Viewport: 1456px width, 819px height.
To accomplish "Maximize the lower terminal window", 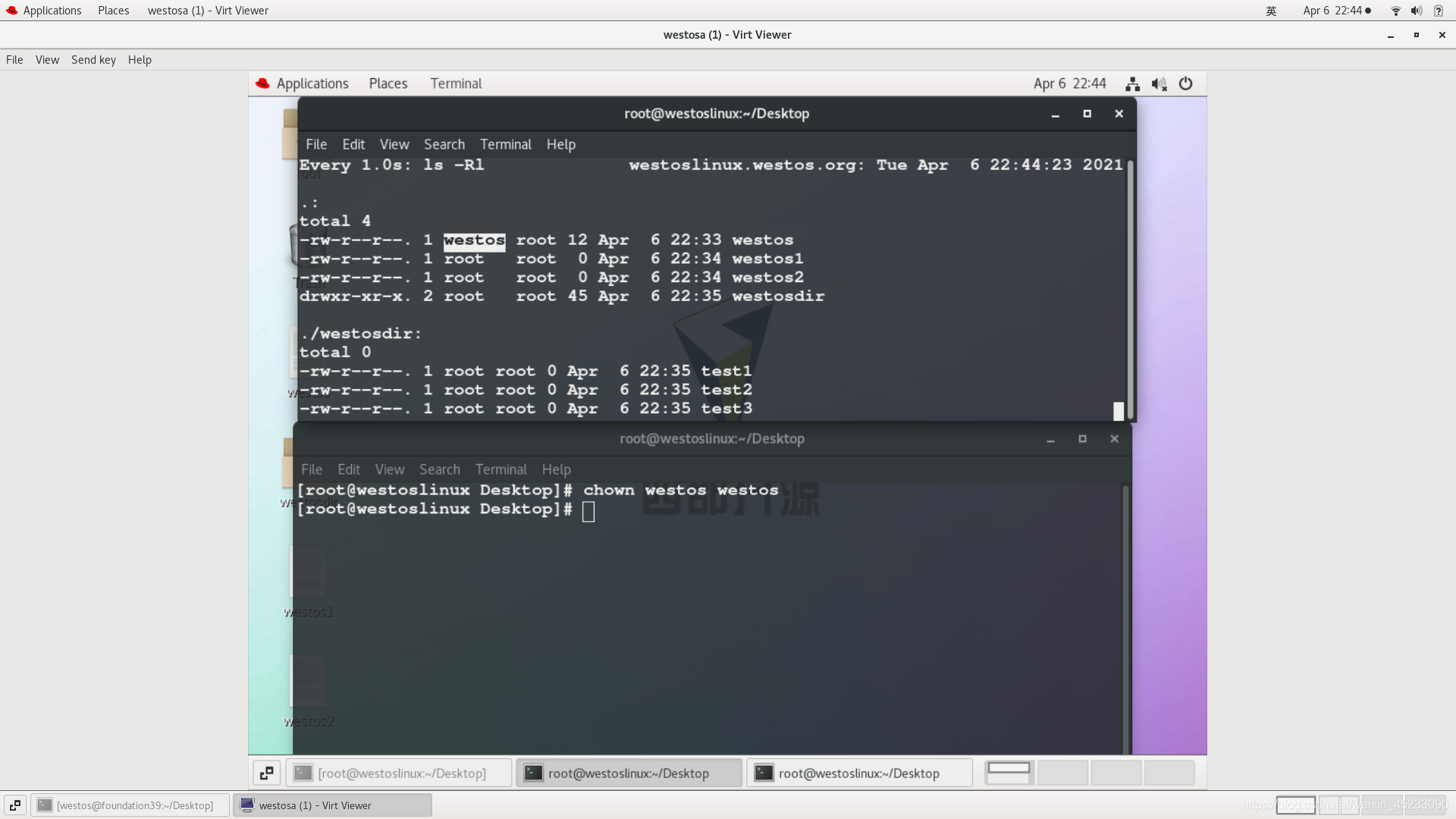I will (1082, 439).
